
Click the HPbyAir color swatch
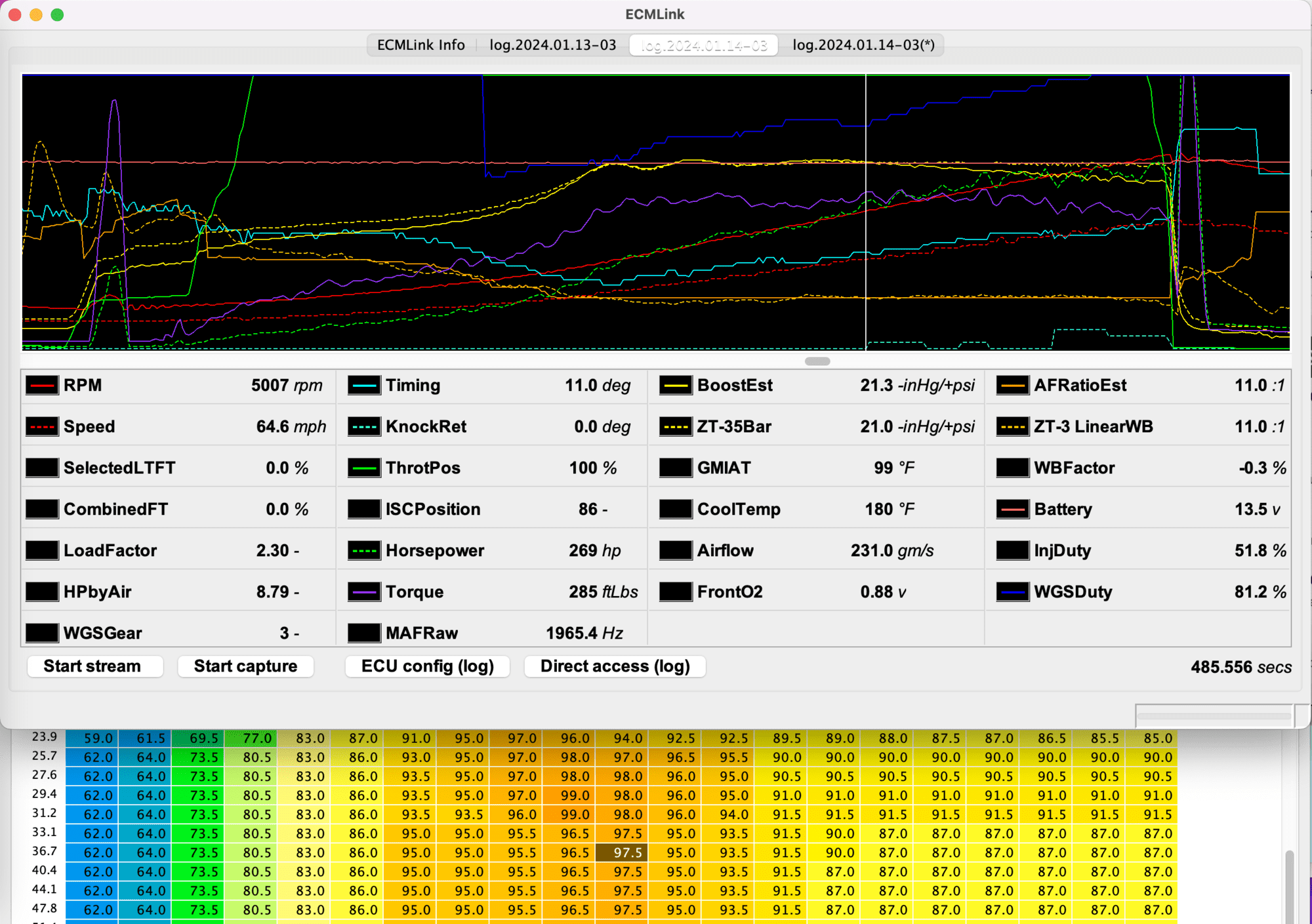[42, 592]
